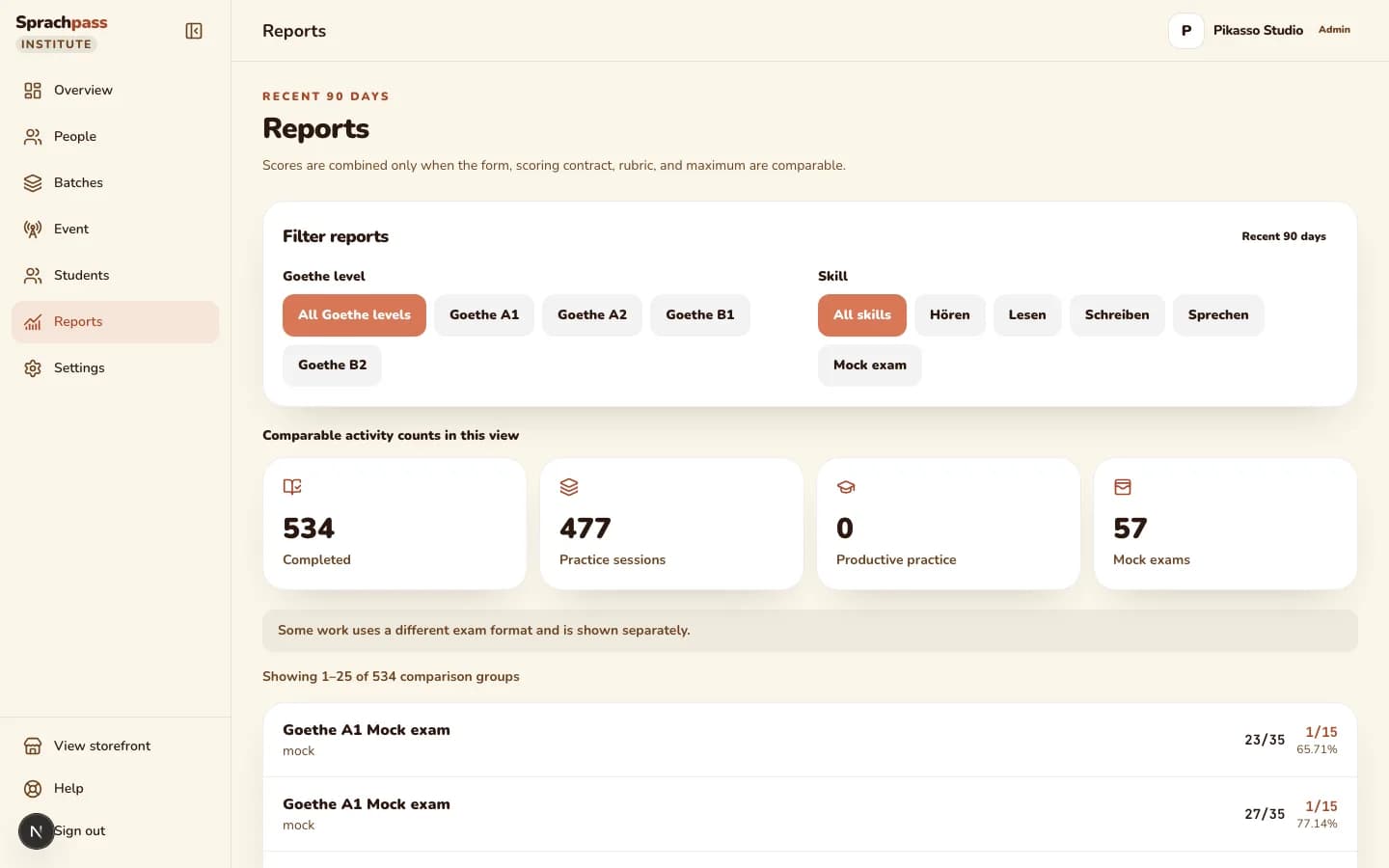Click the Practice sessions stack icon
Viewport: 1389px width, 868px height.
(569, 487)
